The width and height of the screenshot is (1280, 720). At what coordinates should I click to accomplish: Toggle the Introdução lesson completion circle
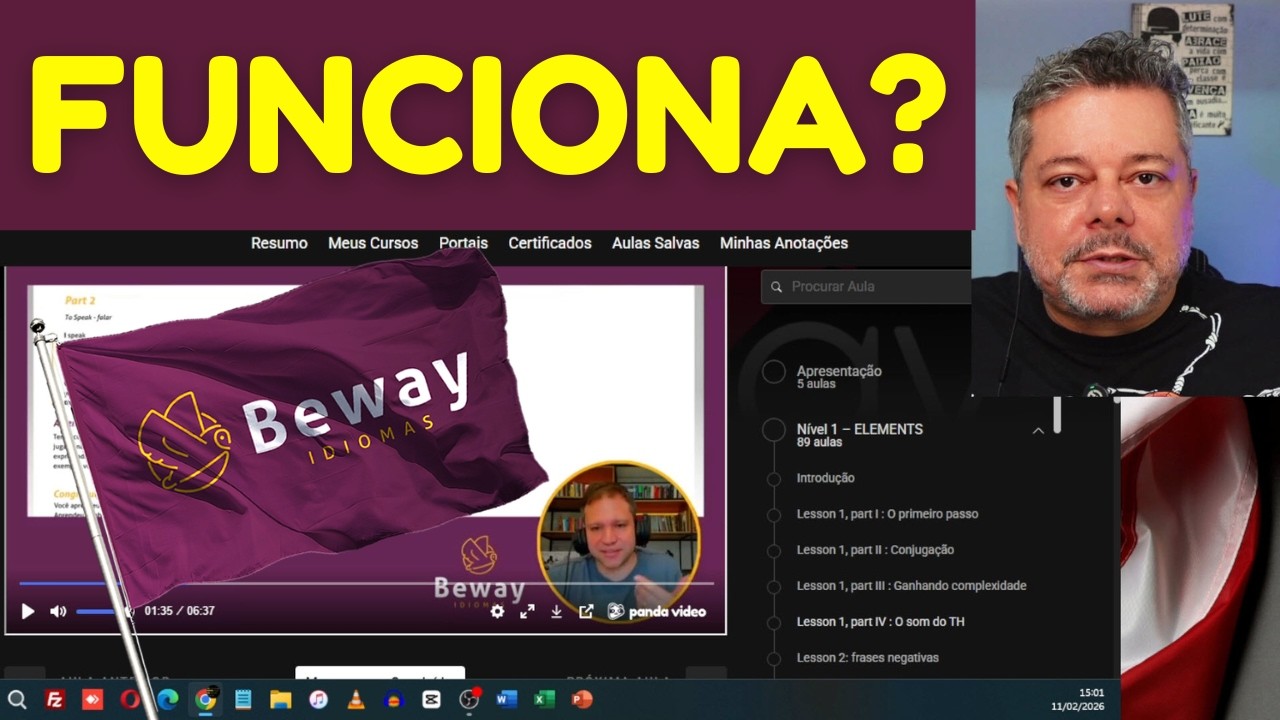(774, 479)
